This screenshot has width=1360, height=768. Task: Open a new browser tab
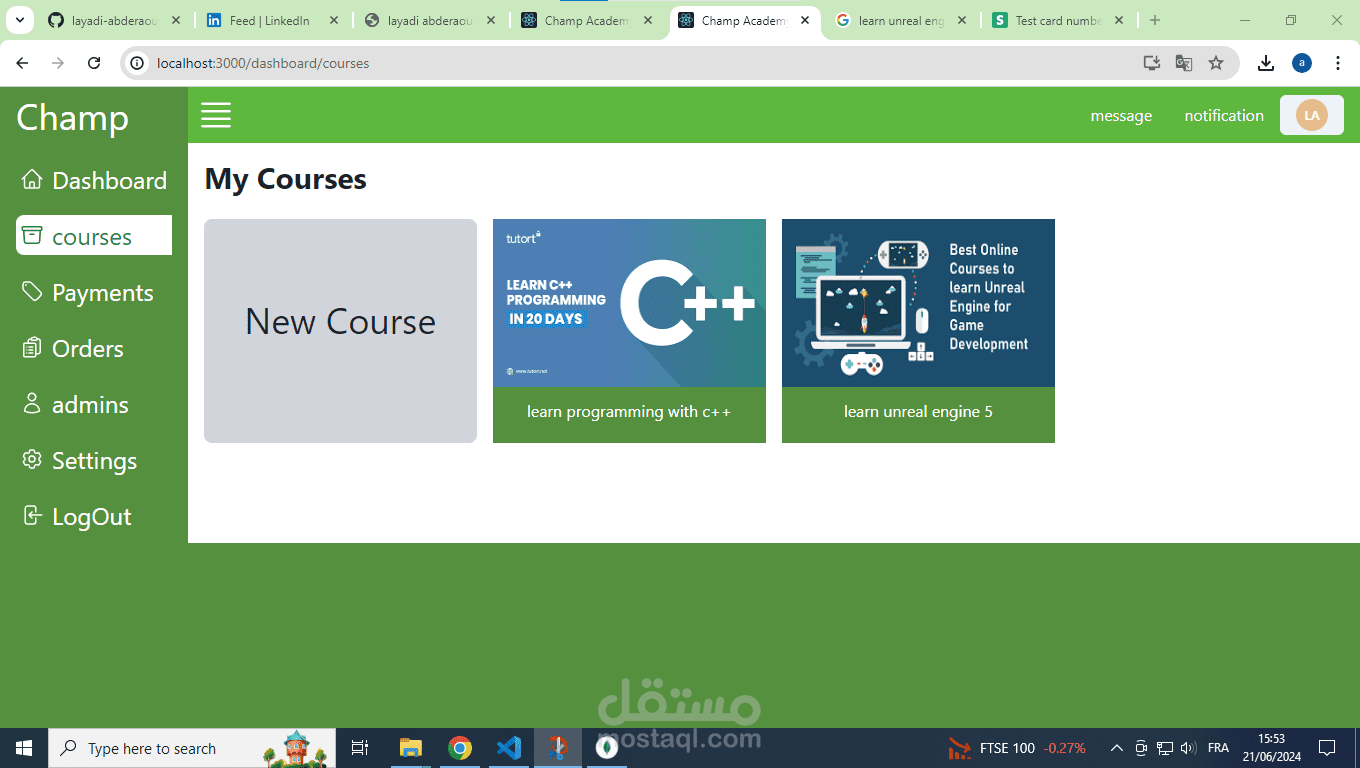tap(1155, 20)
